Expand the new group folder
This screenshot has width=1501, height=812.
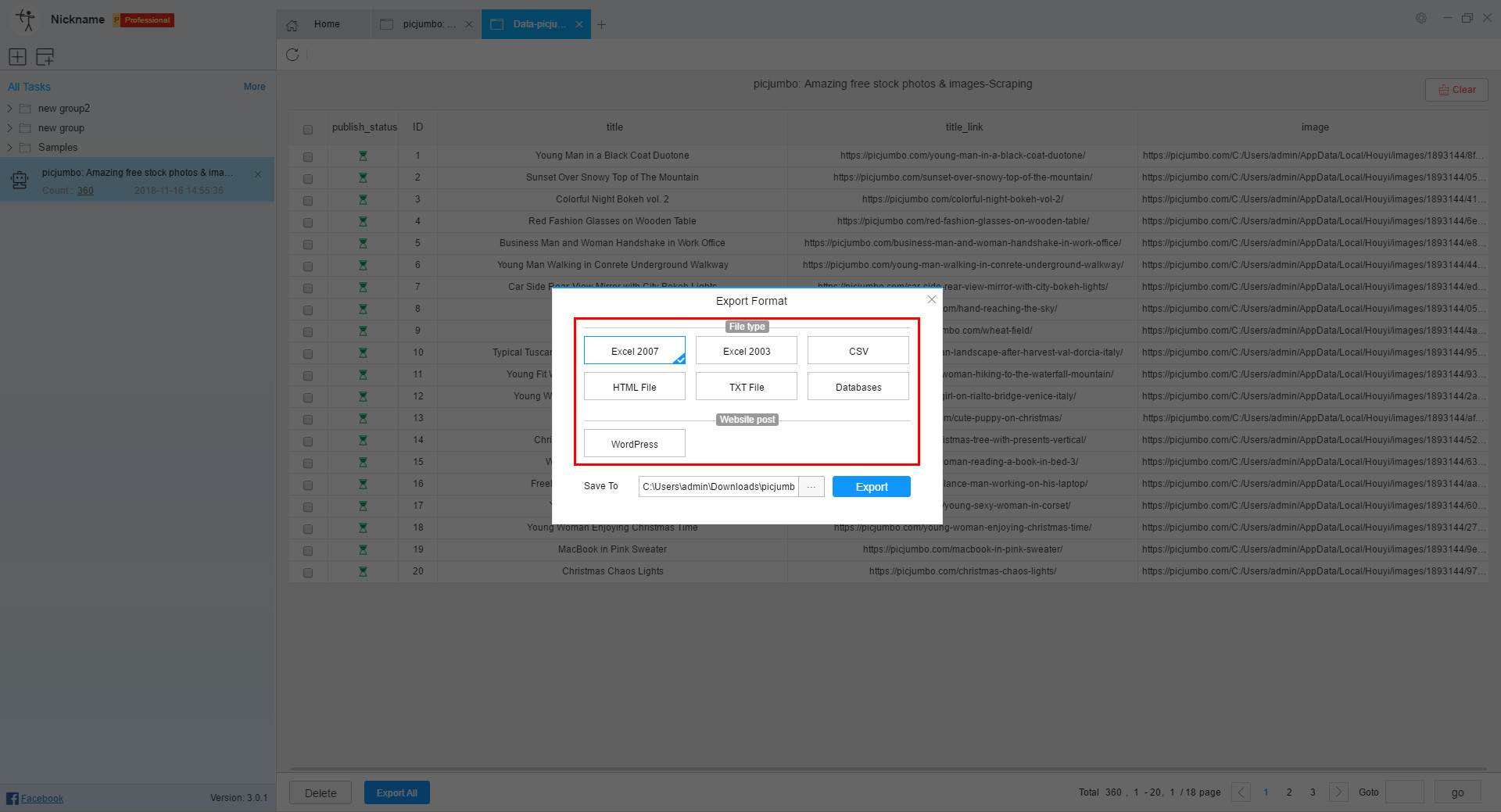[x=9, y=128]
